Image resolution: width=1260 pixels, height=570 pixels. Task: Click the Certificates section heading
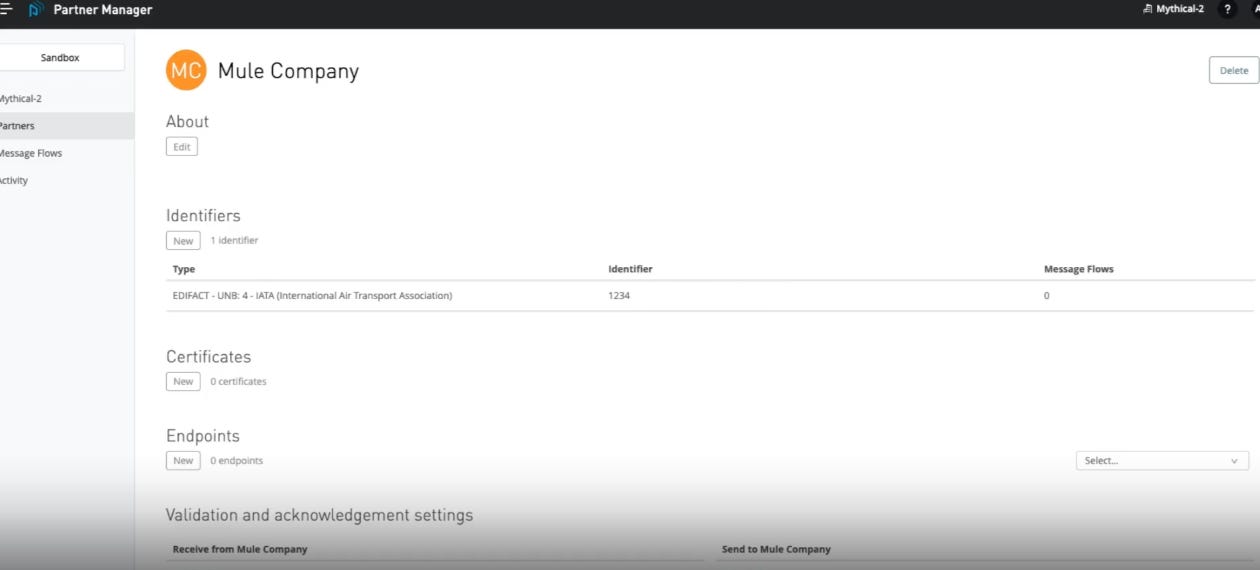(208, 356)
